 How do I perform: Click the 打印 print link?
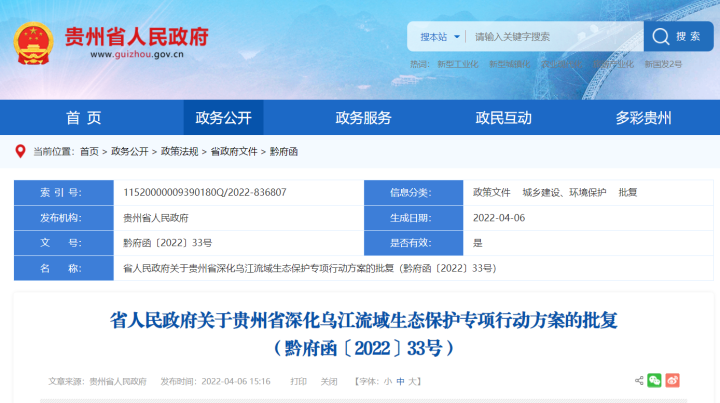click(x=298, y=381)
